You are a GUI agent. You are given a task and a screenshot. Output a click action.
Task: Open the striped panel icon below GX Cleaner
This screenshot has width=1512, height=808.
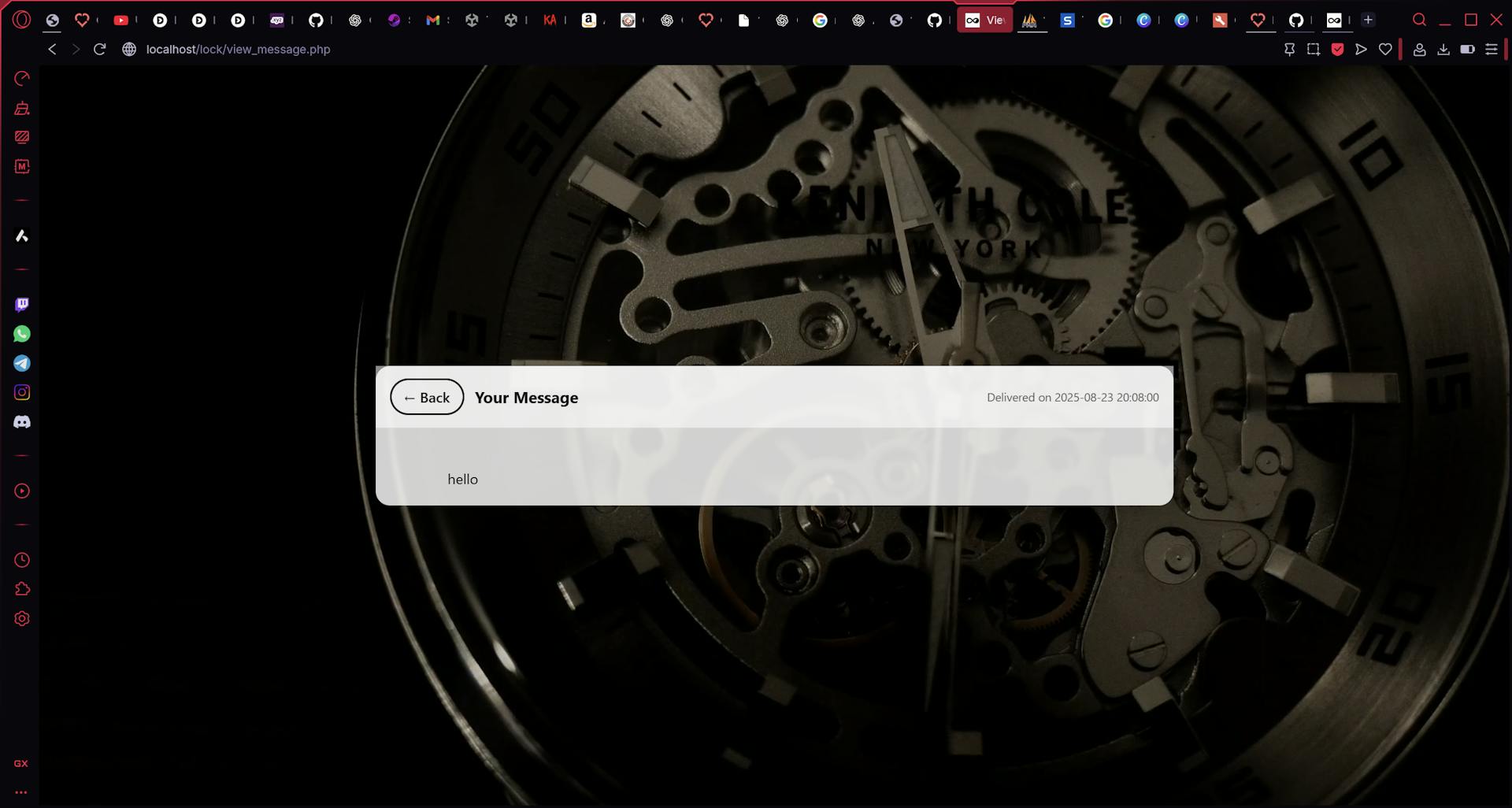pos(22,137)
